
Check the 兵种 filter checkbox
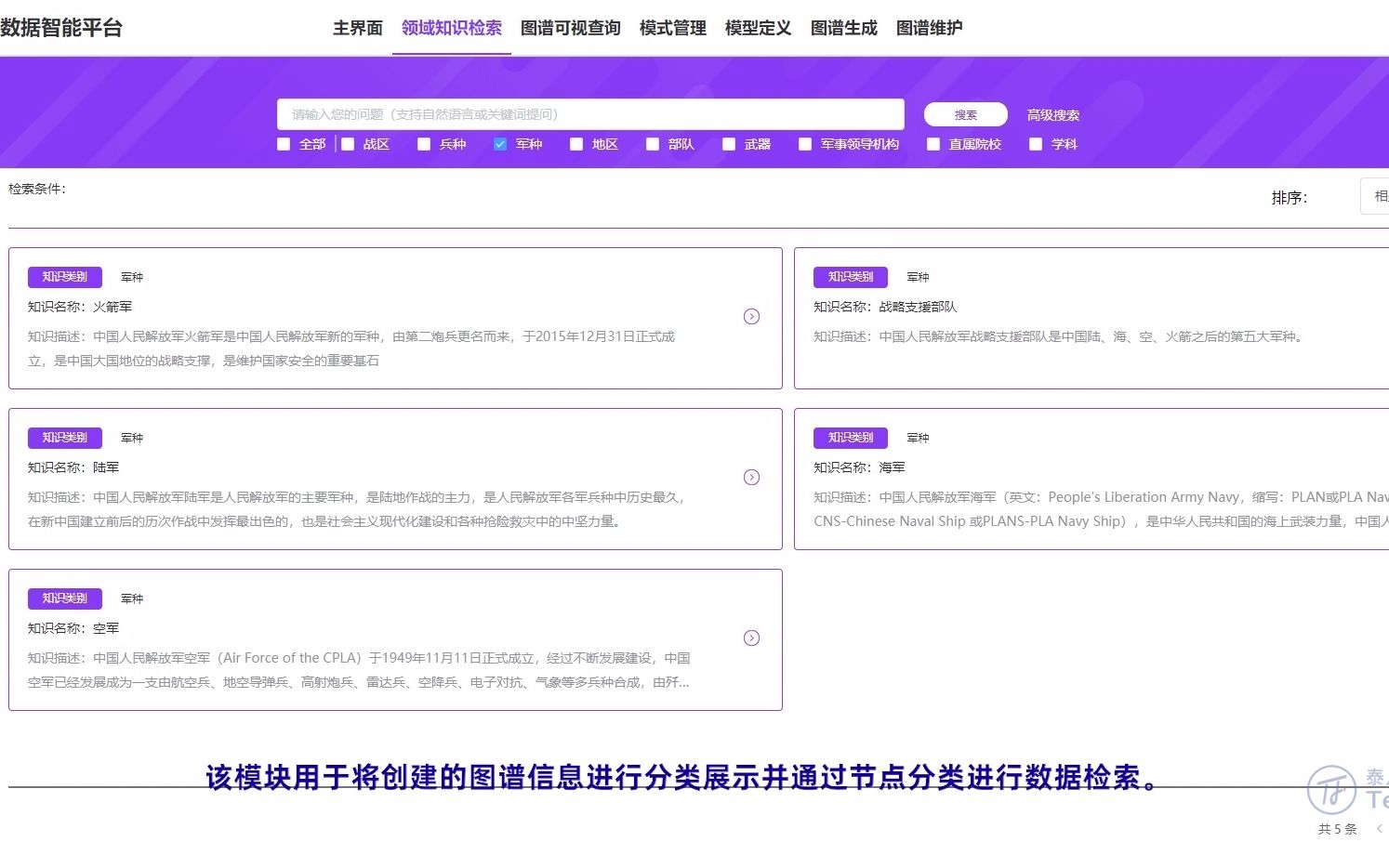coord(424,144)
